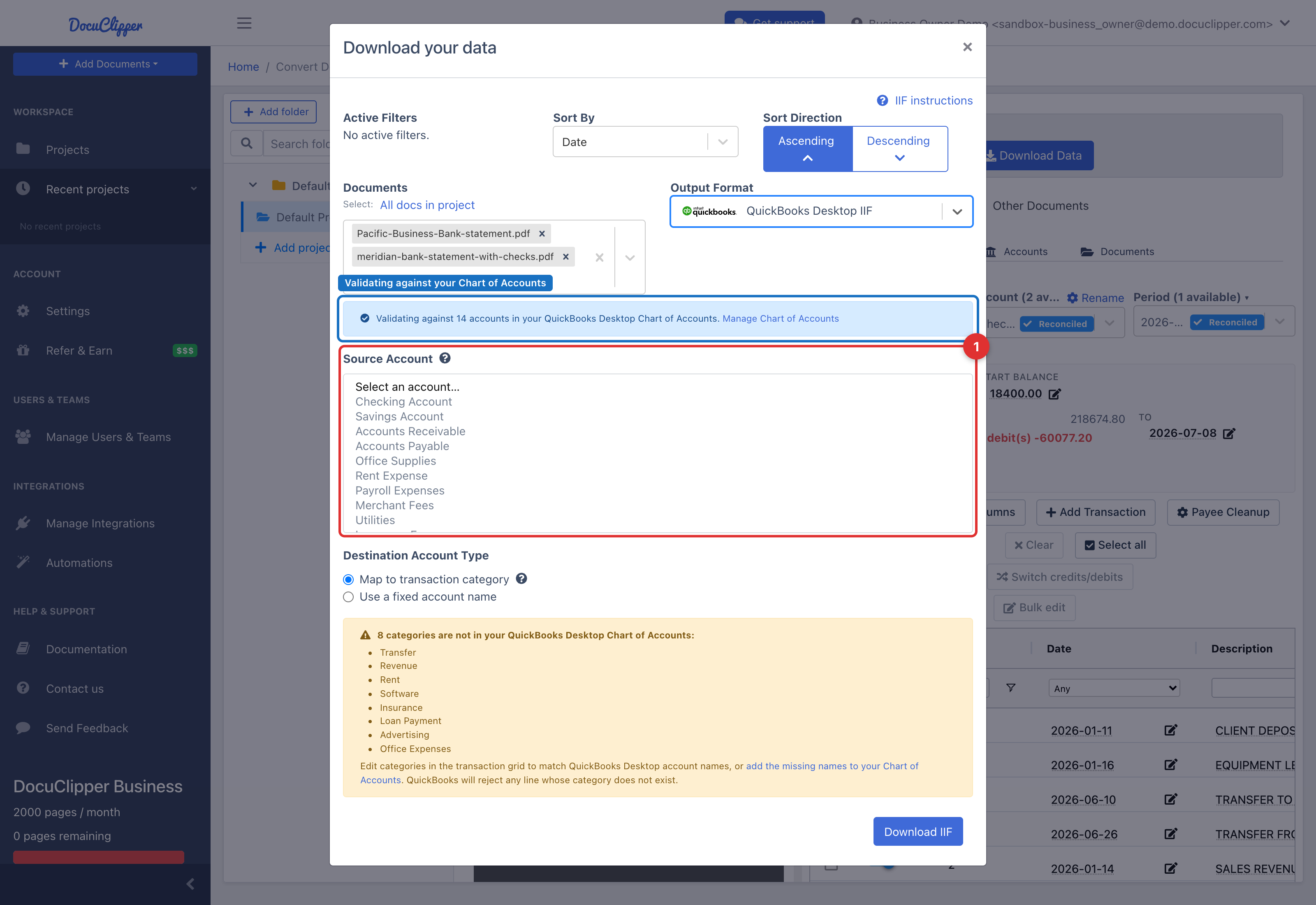This screenshot has height=905, width=1316.
Task: Select Use a fixed account name radio
Action: click(x=349, y=597)
